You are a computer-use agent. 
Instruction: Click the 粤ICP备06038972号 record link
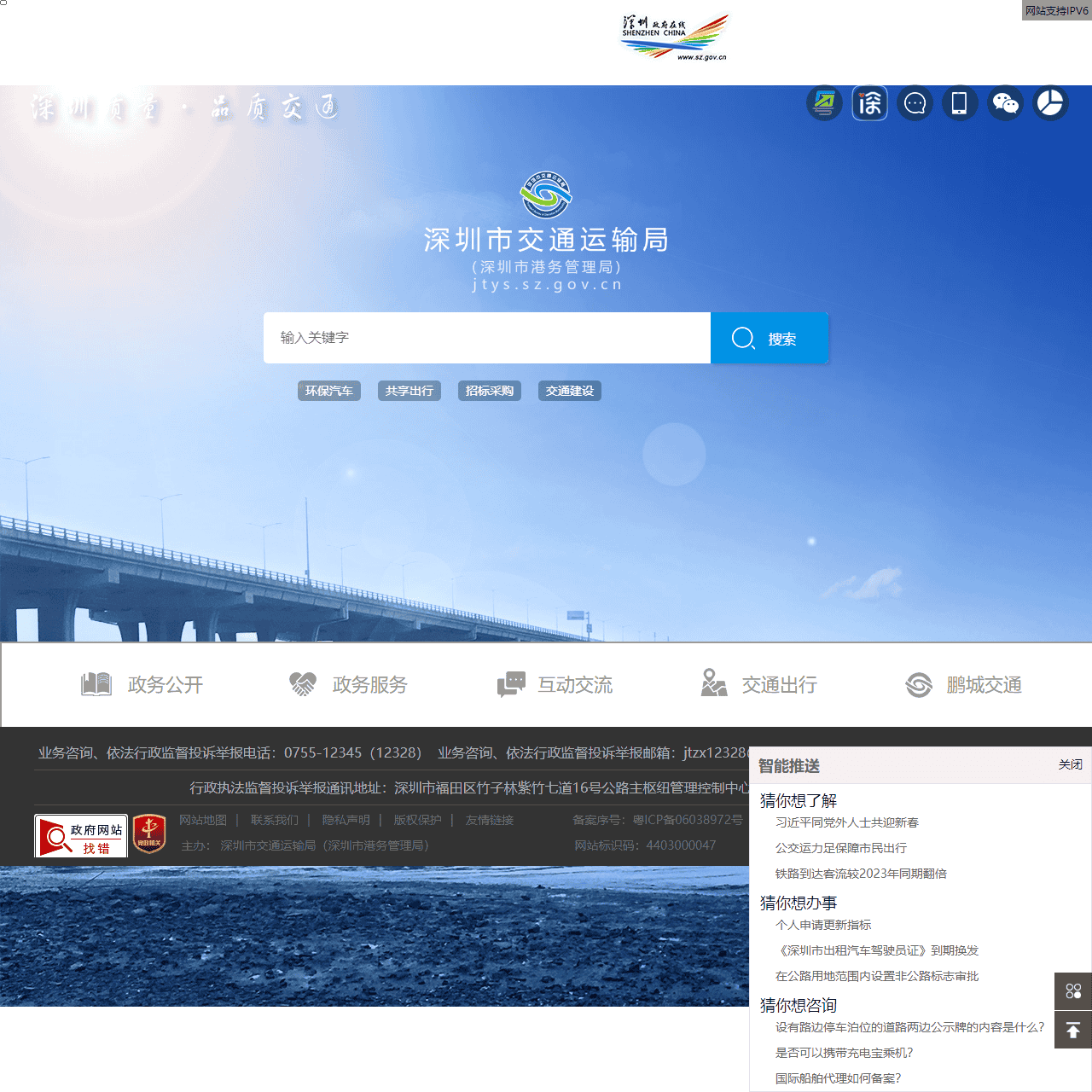pos(688,820)
